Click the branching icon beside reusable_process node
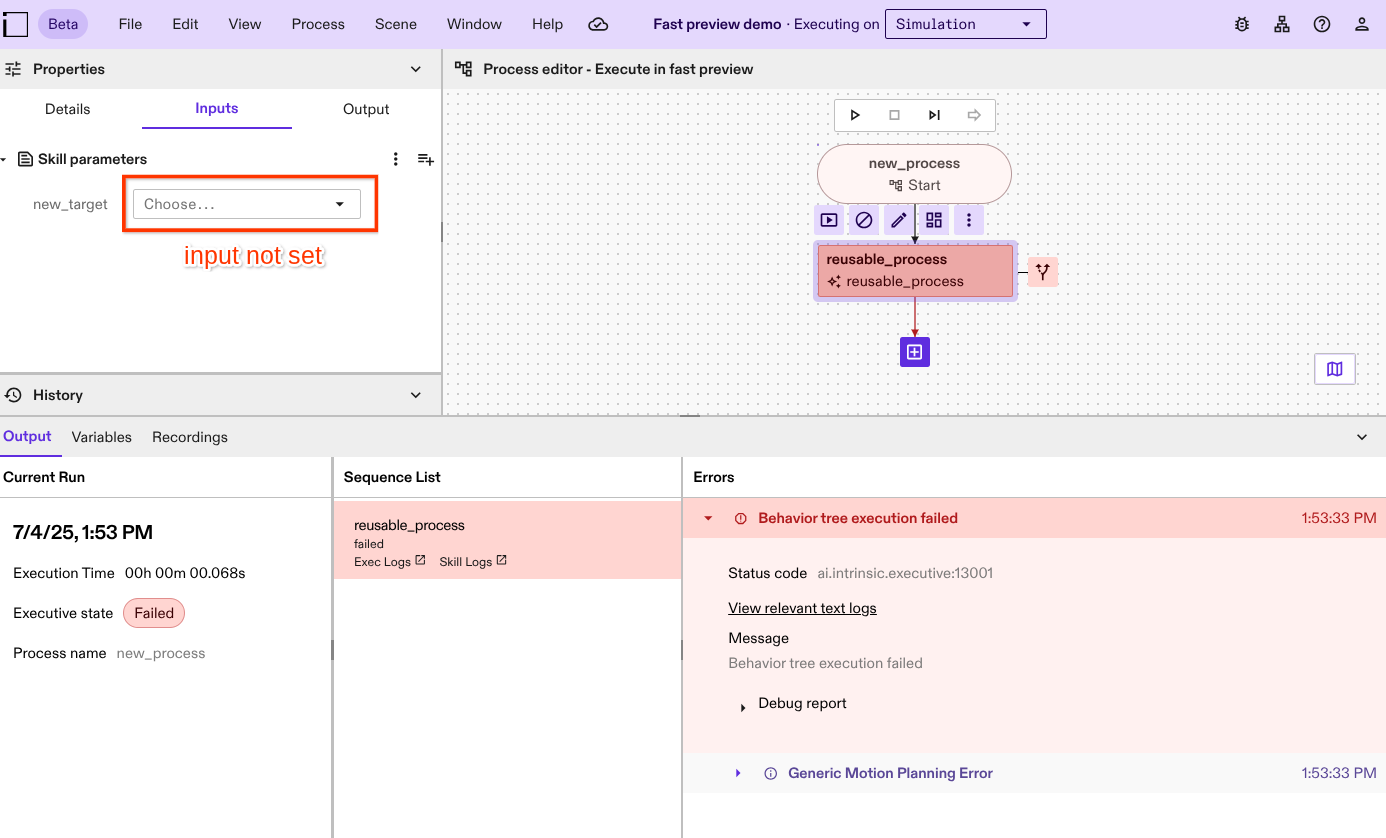Image resolution: width=1386 pixels, height=838 pixels. click(x=1043, y=271)
